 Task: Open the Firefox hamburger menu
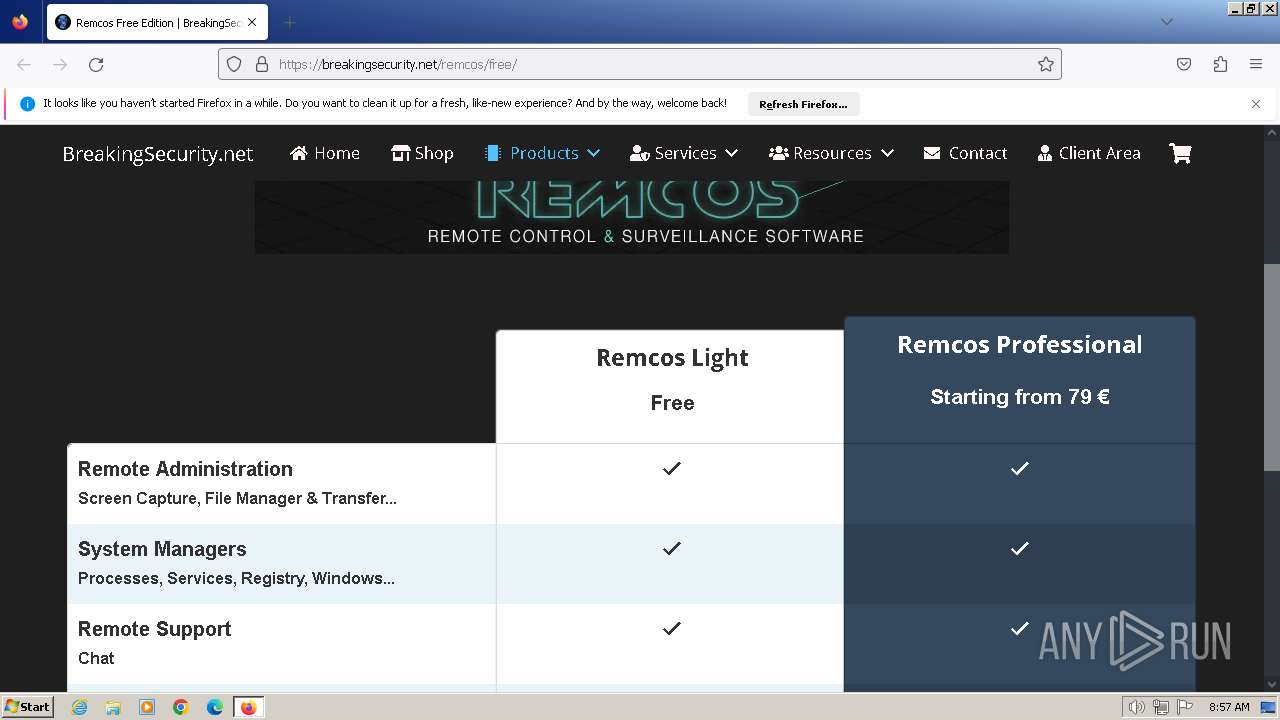[1256, 64]
